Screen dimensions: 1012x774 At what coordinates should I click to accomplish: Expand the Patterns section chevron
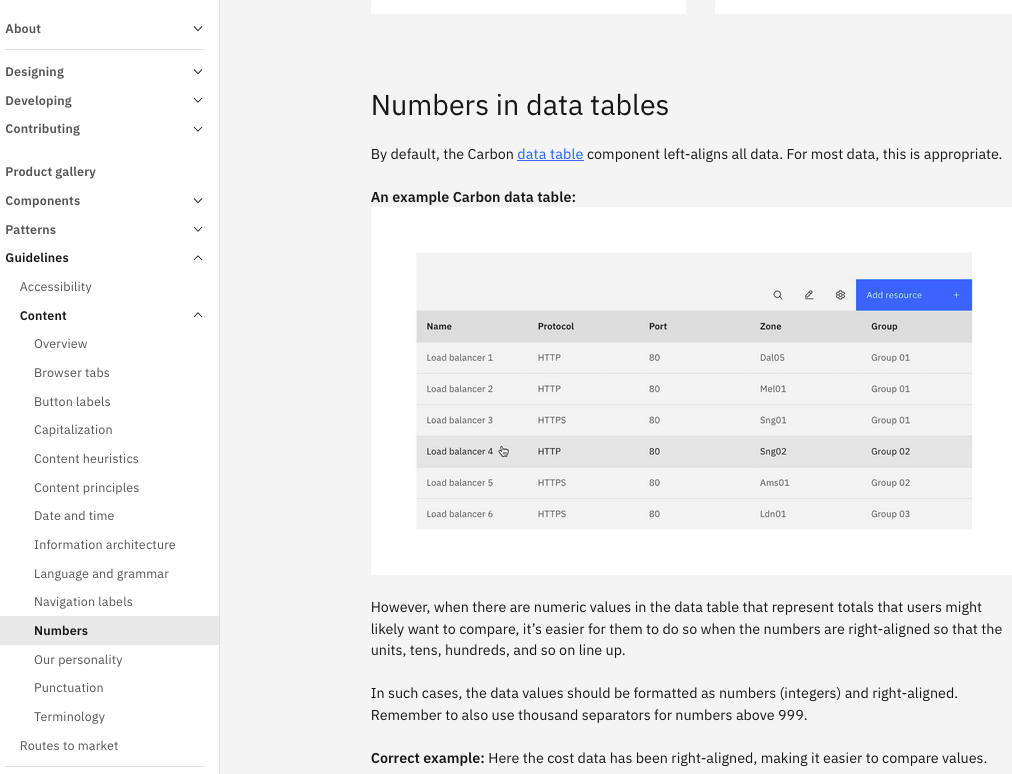point(198,229)
